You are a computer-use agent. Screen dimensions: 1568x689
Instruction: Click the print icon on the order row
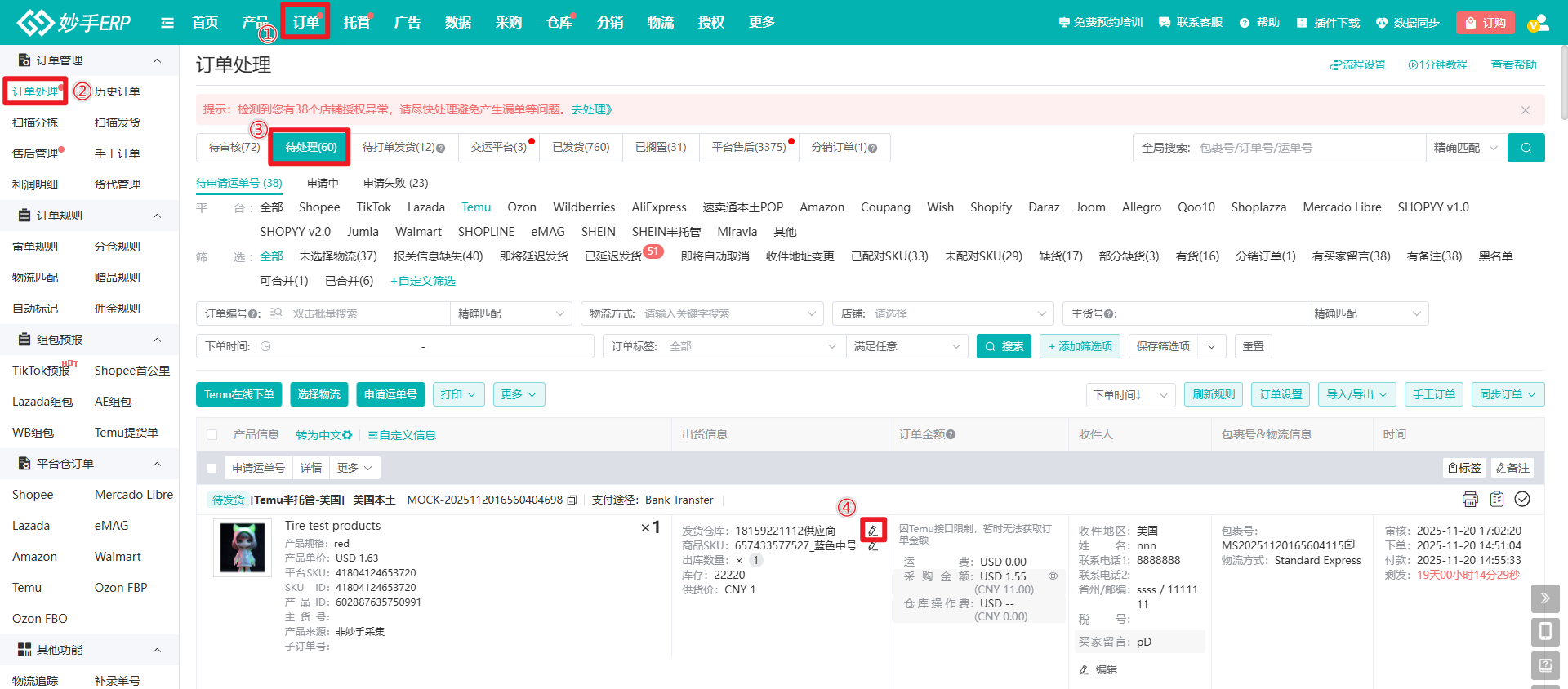(x=1470, y=499)
